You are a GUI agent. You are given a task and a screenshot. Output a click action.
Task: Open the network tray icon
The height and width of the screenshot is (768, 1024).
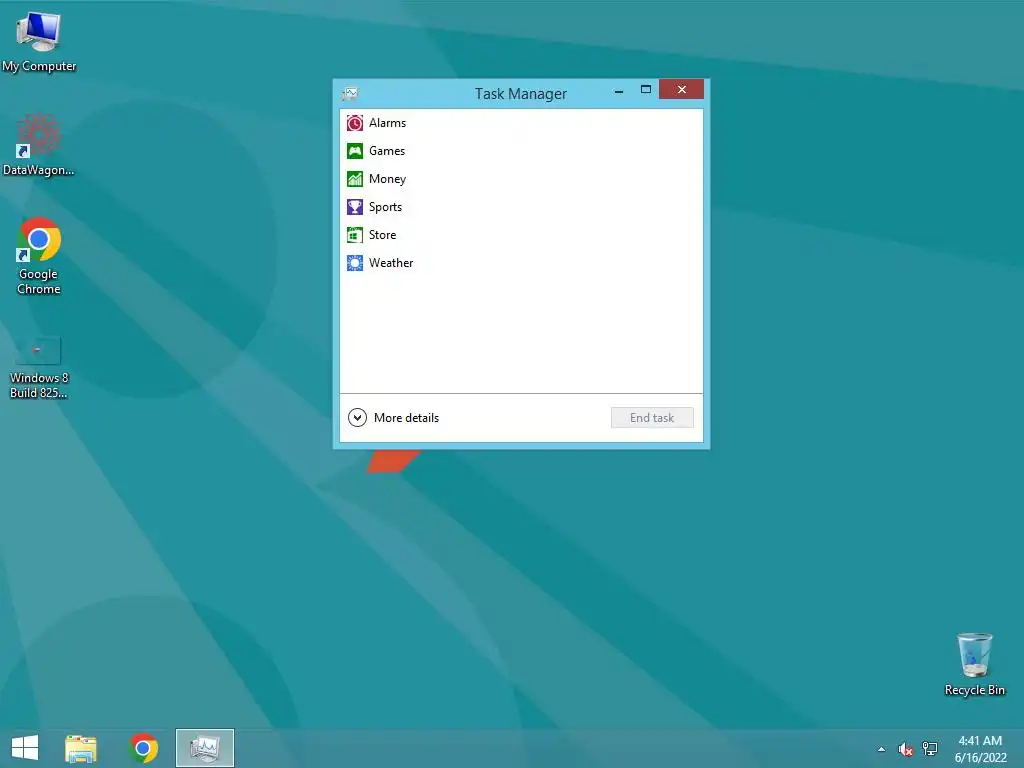pos(930,749)
